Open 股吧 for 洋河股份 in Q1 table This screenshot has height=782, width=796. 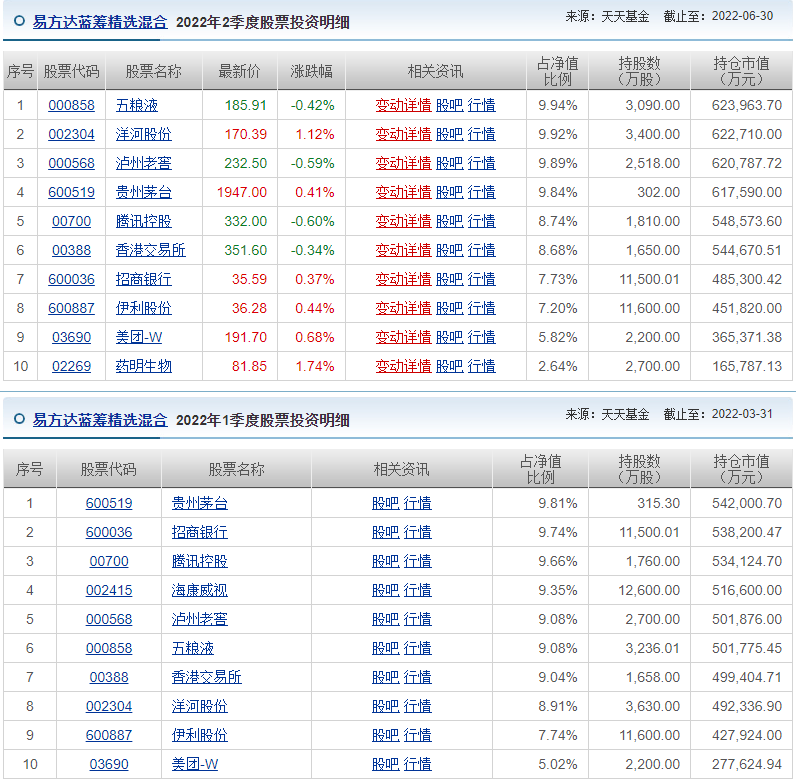click(386, 706)
